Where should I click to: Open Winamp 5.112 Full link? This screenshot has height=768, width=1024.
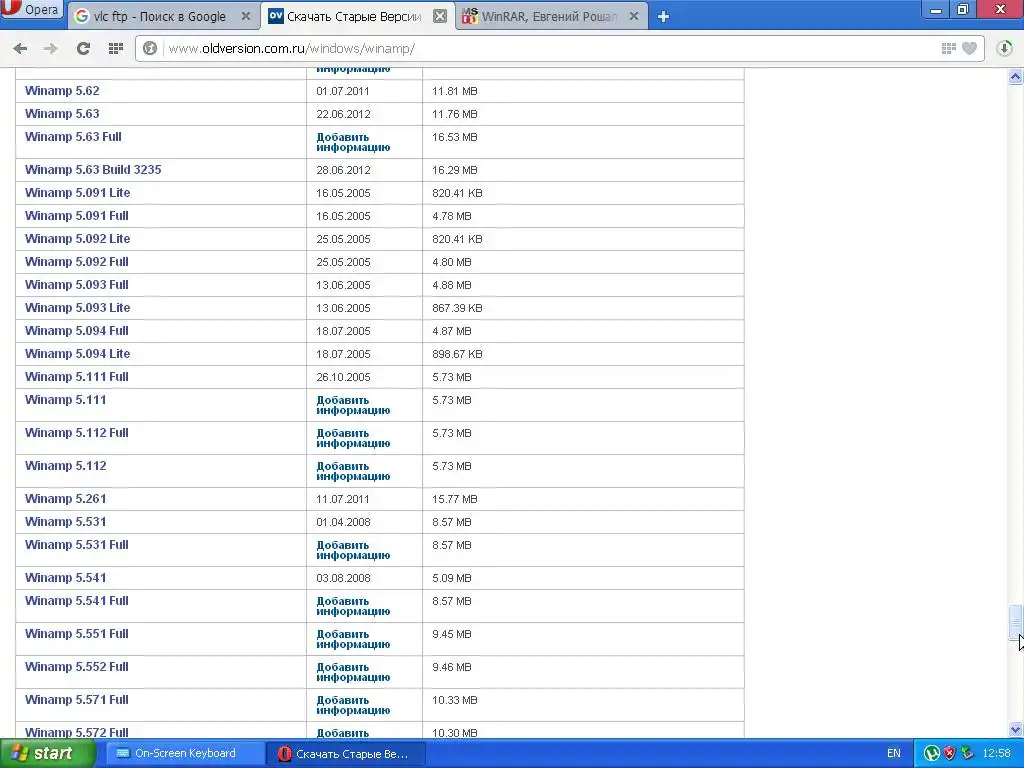(76, 432)
